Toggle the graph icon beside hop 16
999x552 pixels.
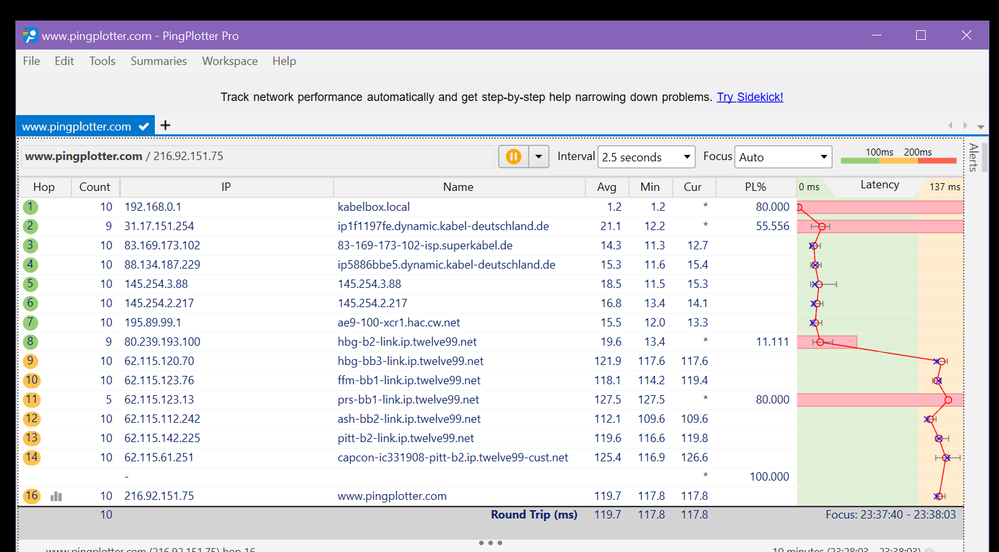click(57, 496)
